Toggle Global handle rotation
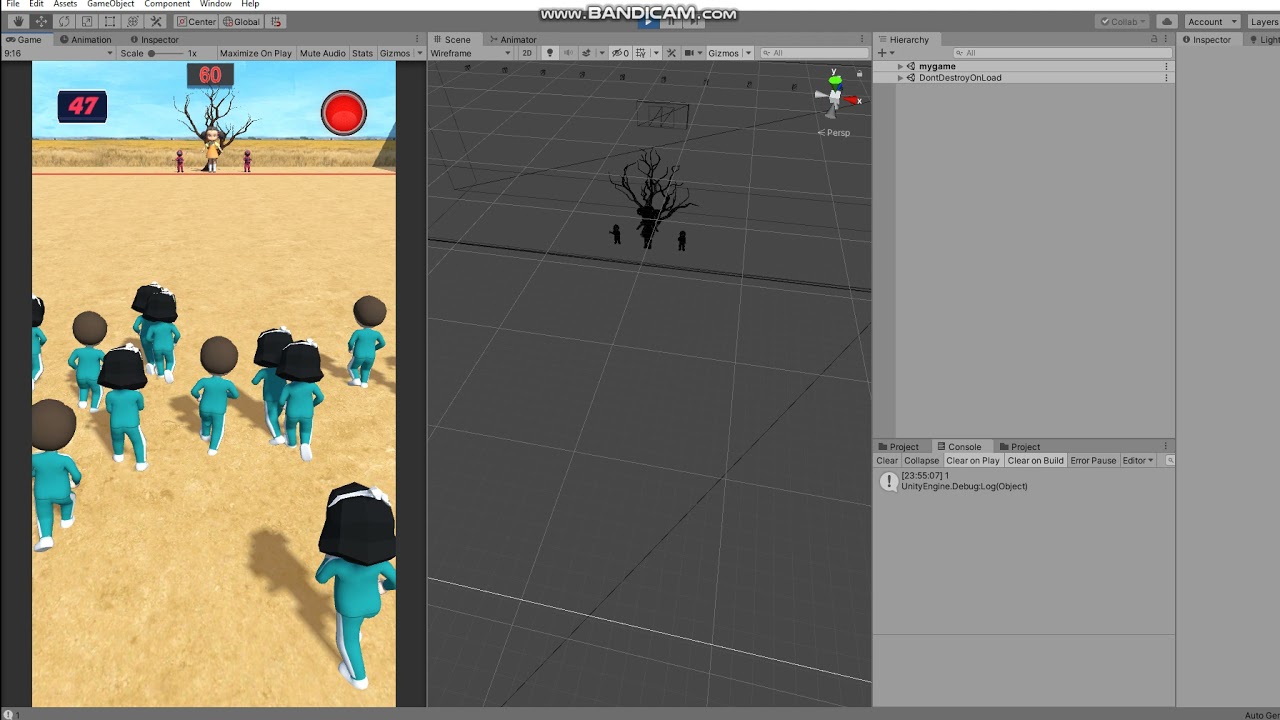1280x720 pixels. coord(241,21)
